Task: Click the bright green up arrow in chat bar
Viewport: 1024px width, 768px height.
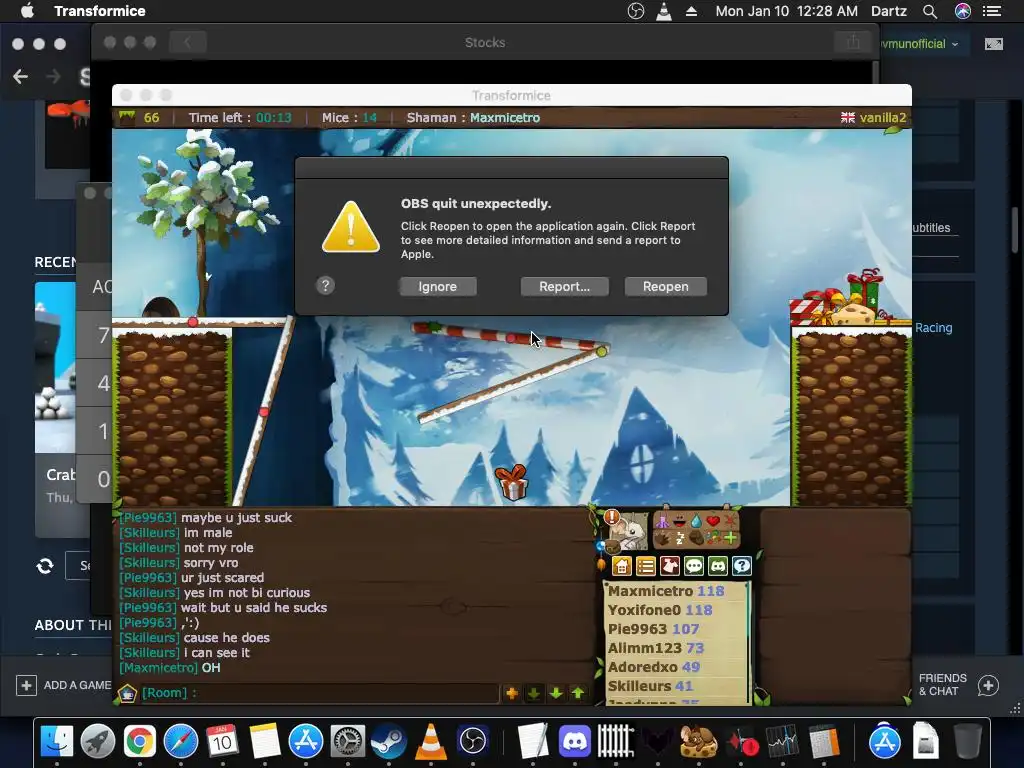Action: pos(578,693)
